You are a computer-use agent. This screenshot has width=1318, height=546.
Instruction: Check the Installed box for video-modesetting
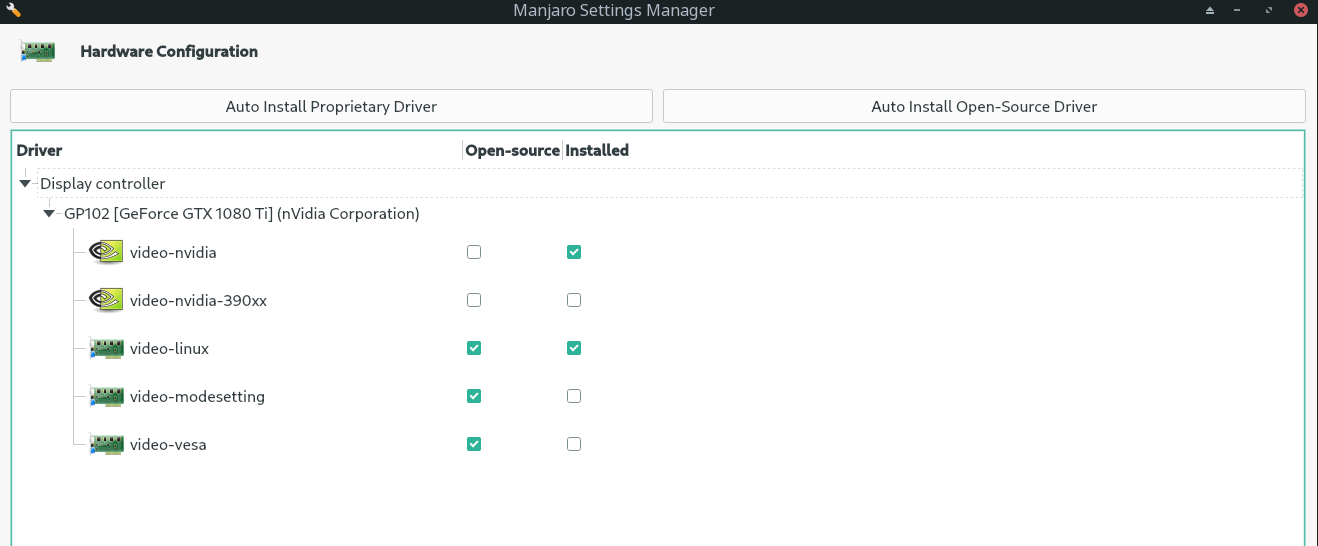(574, 396)
